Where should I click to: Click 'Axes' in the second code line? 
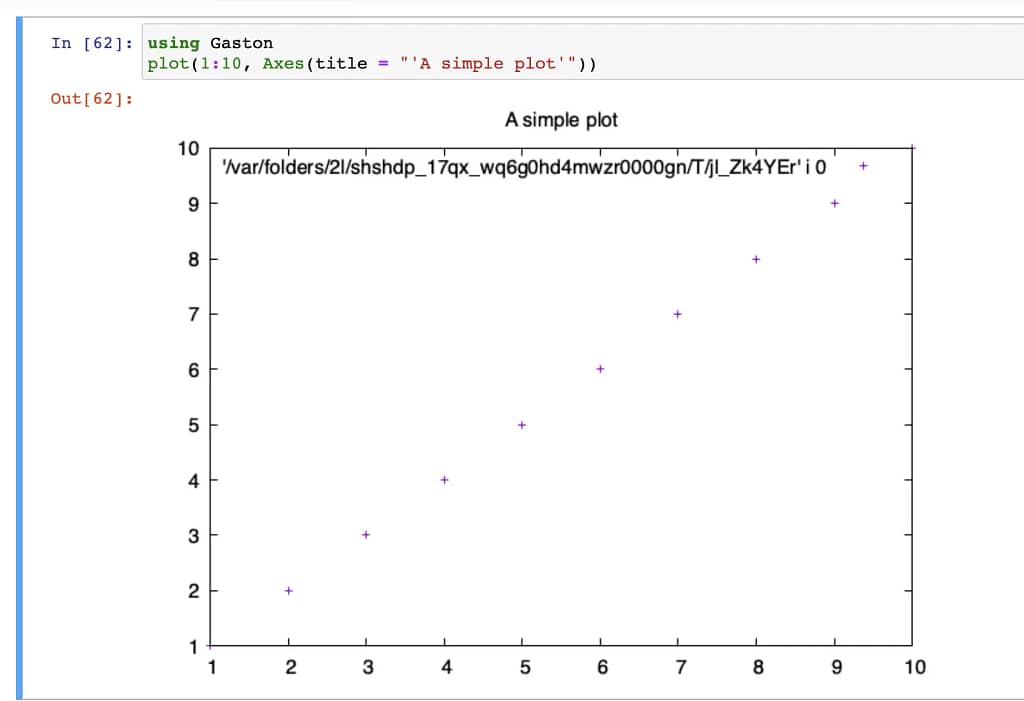point(283,63)
